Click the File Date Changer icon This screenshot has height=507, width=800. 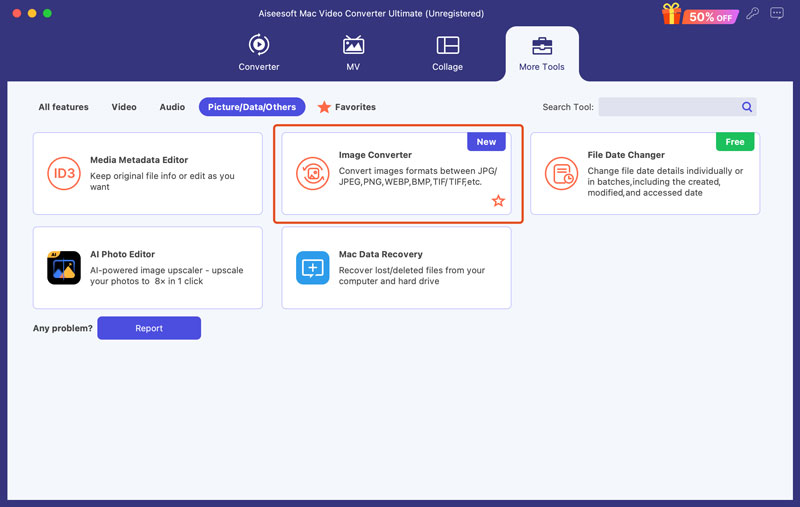pos(561,173)
